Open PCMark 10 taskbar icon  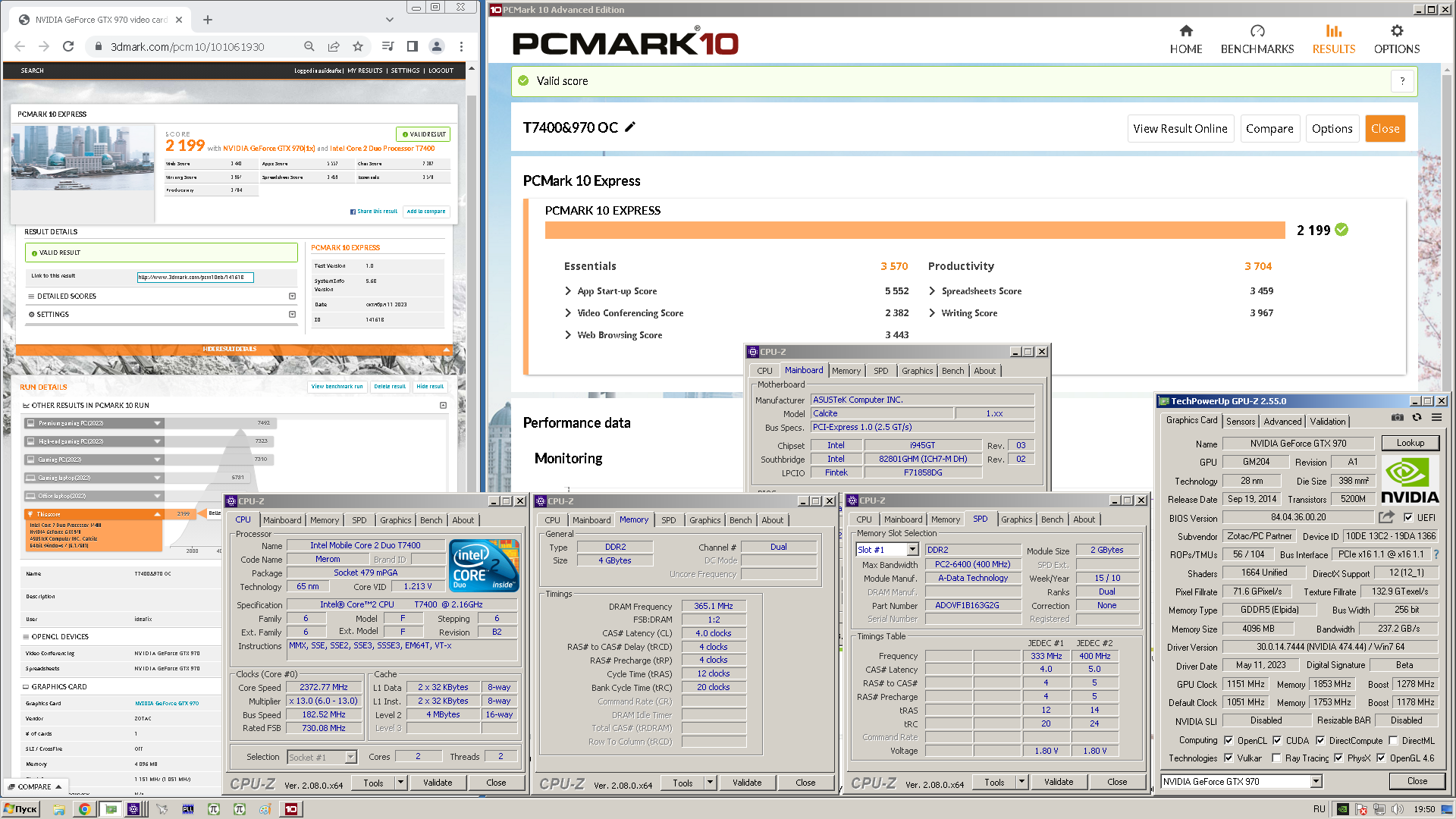click(291, 809)
